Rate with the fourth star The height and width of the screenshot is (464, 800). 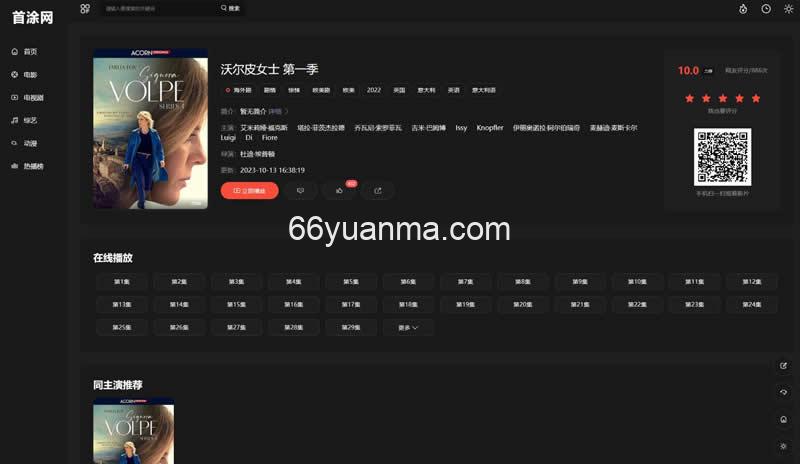pyautogui.click(x=739, y=98)
